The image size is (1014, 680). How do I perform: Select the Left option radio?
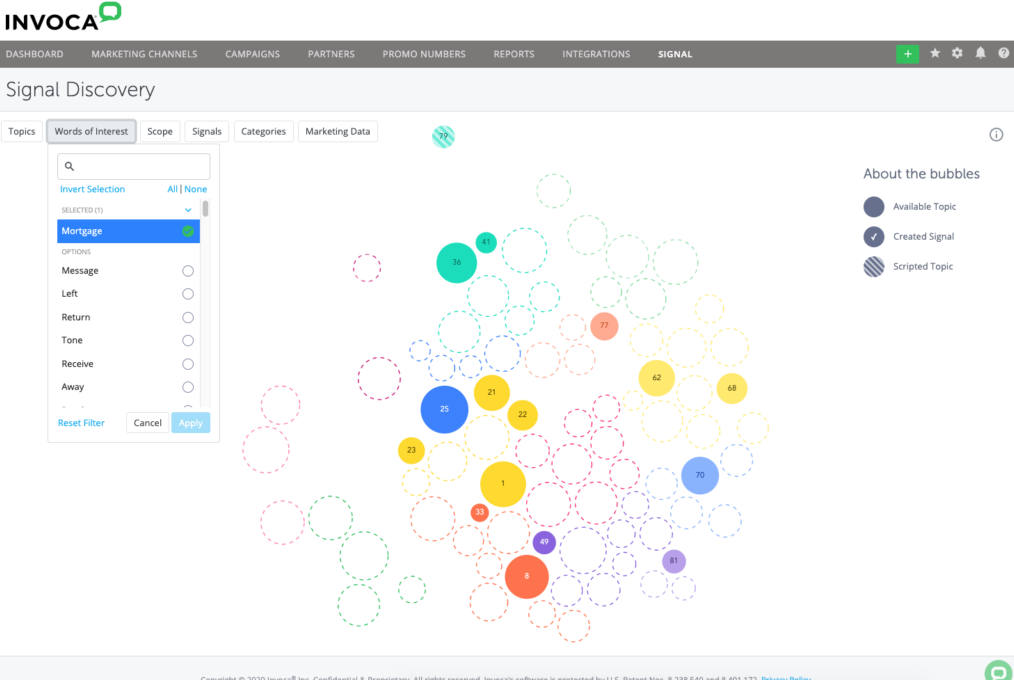click(188, 294)
